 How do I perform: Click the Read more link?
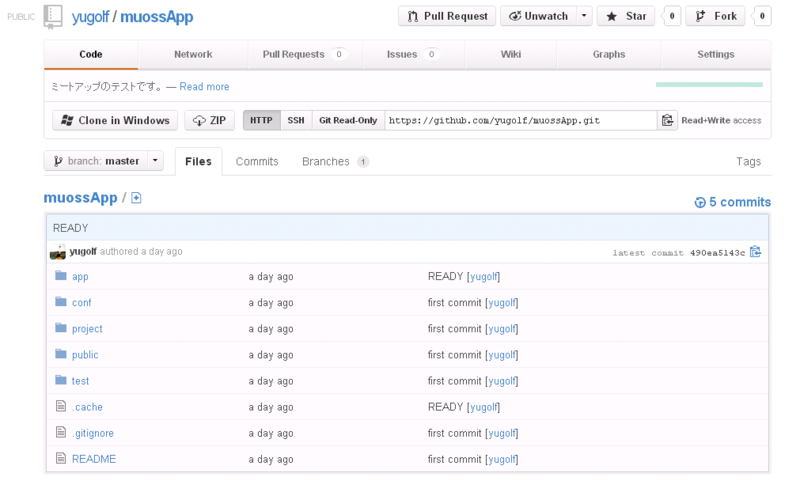(x=204, y=87)
